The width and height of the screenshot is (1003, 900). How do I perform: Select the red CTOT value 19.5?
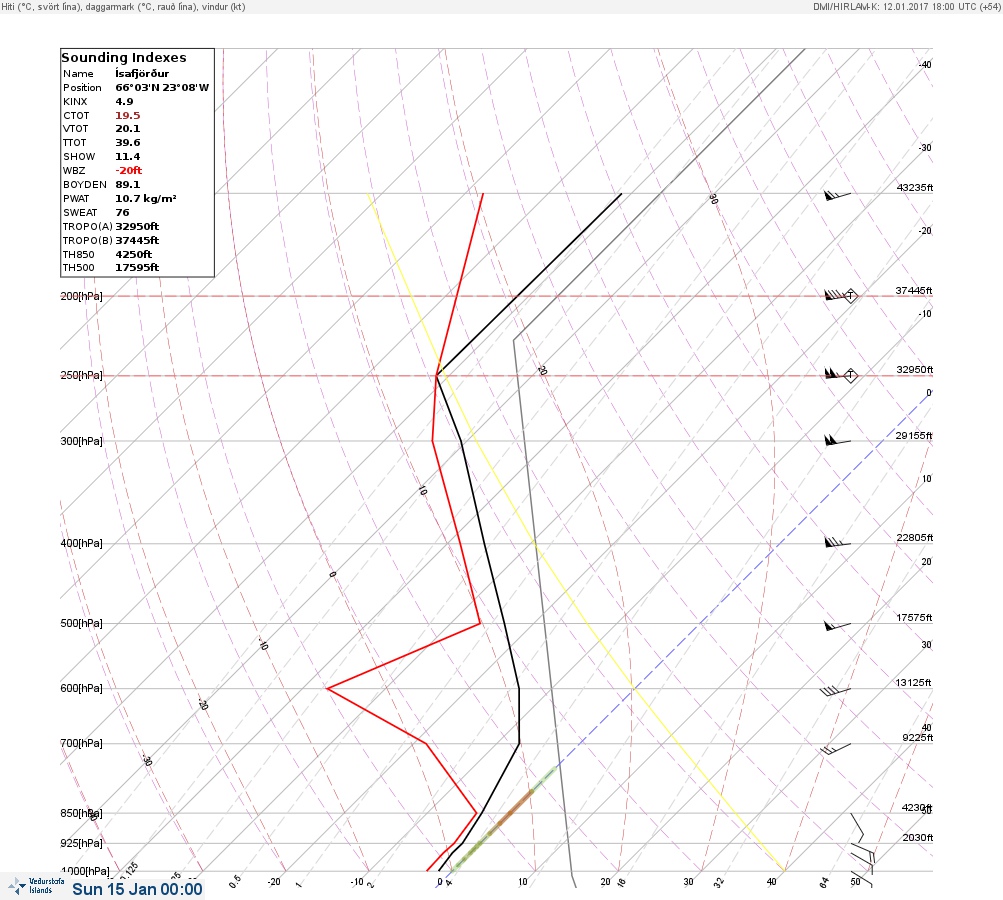pos(127,116)
